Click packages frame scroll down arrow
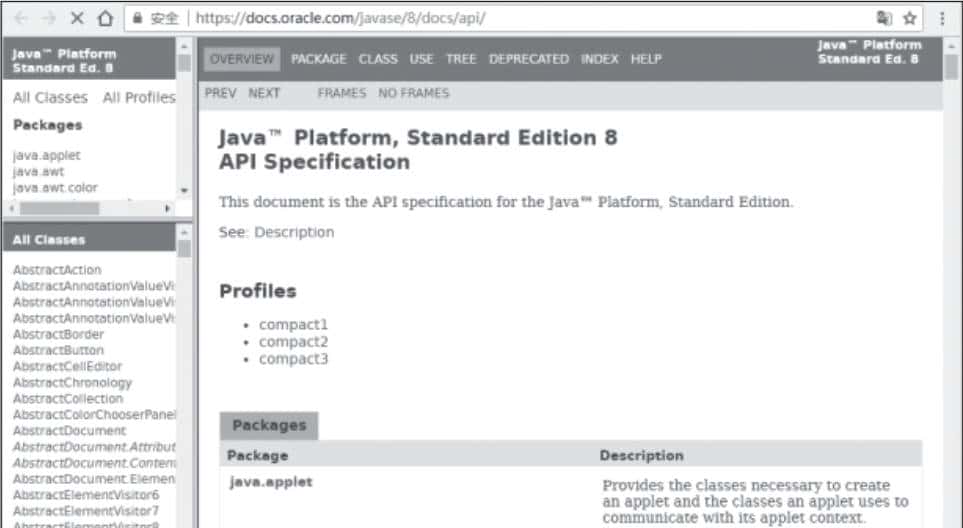Image resolution: width=963 pixels, height=528 pixels. click(184, 191)
